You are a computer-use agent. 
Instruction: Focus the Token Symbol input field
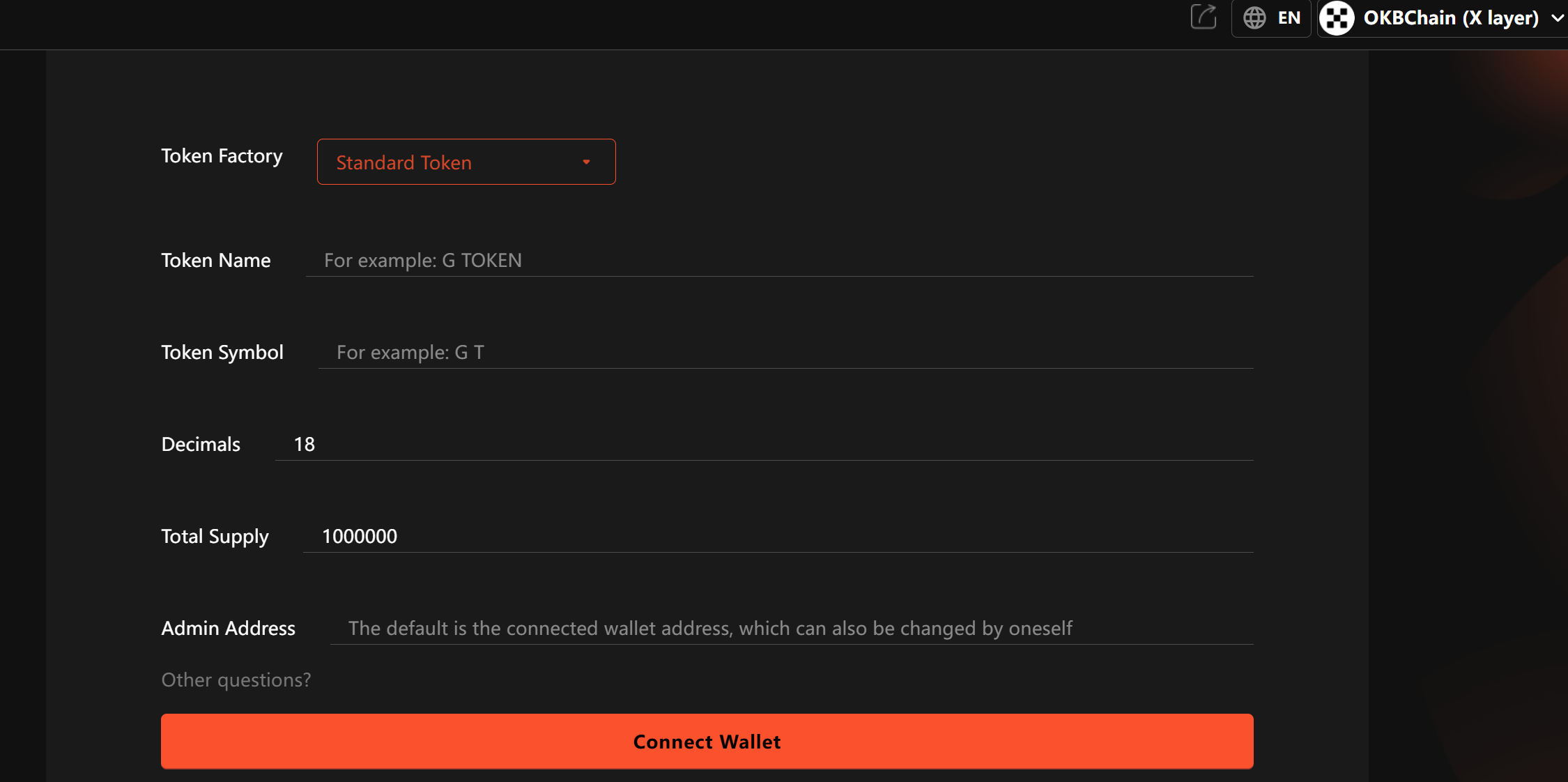click(x=785, y=352)
